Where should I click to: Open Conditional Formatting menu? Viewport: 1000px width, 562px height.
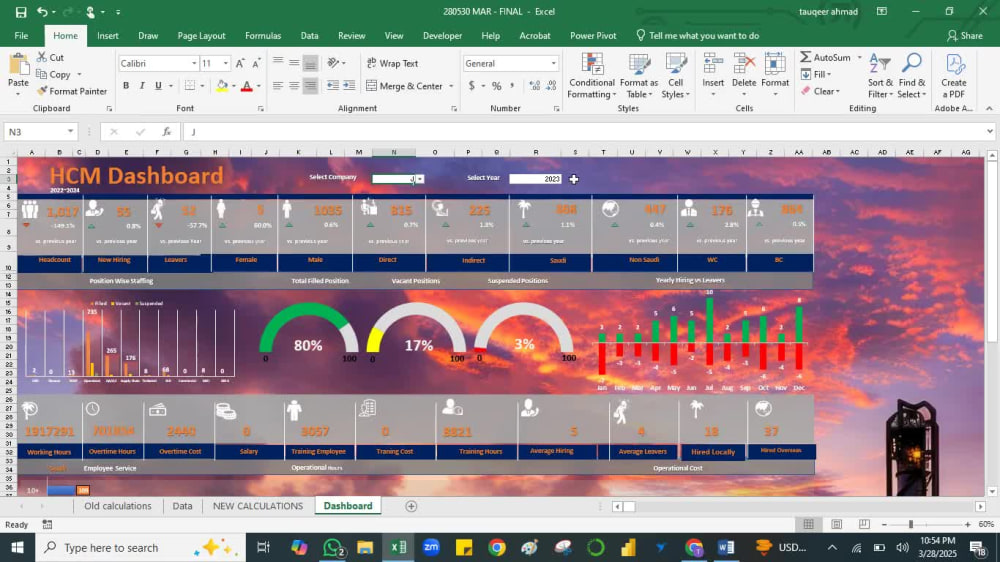coord(592,76)
